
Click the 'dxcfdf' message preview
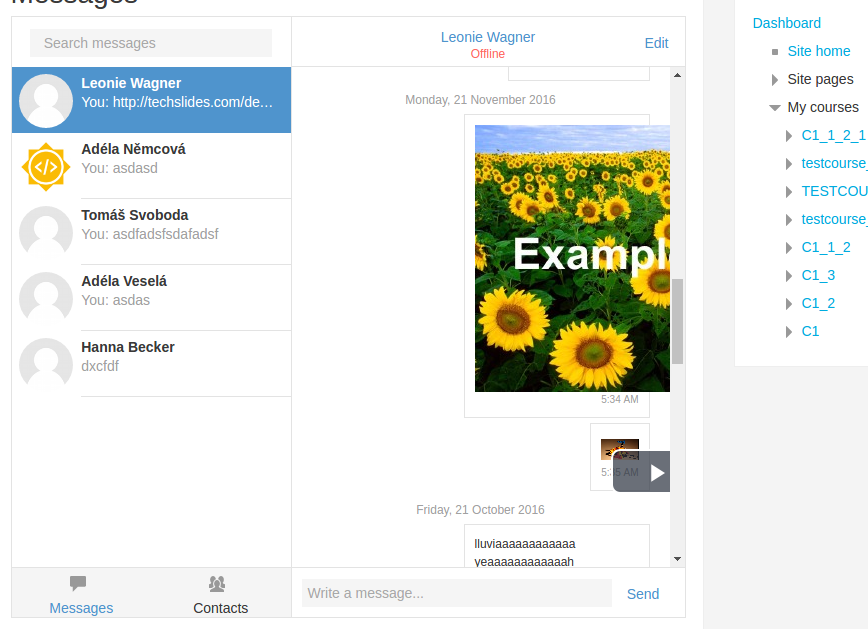click(100, 366)
